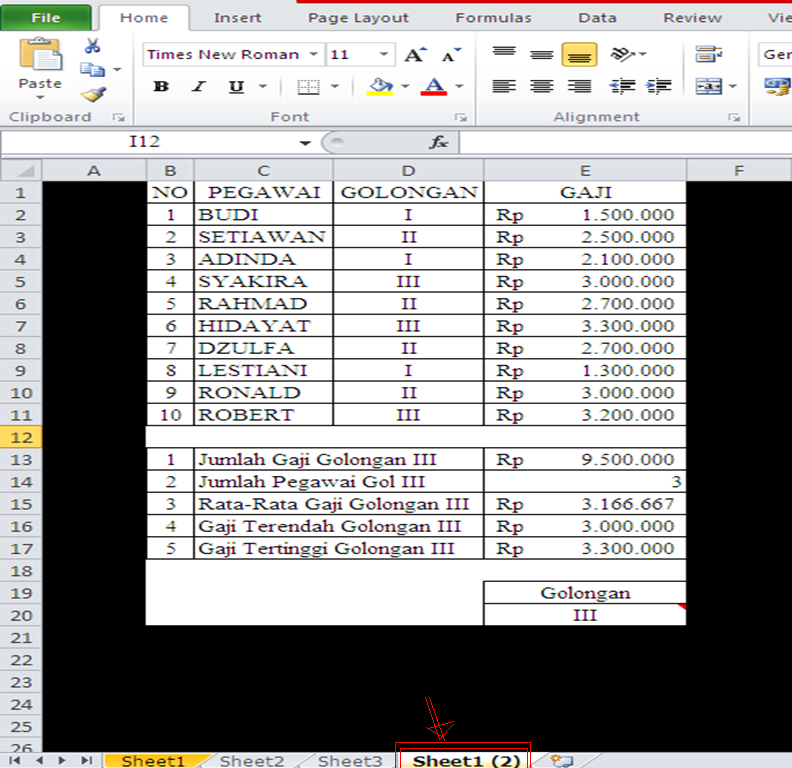792x768 pixels.
Task: Apply red font color
Action: click(434, 86)
